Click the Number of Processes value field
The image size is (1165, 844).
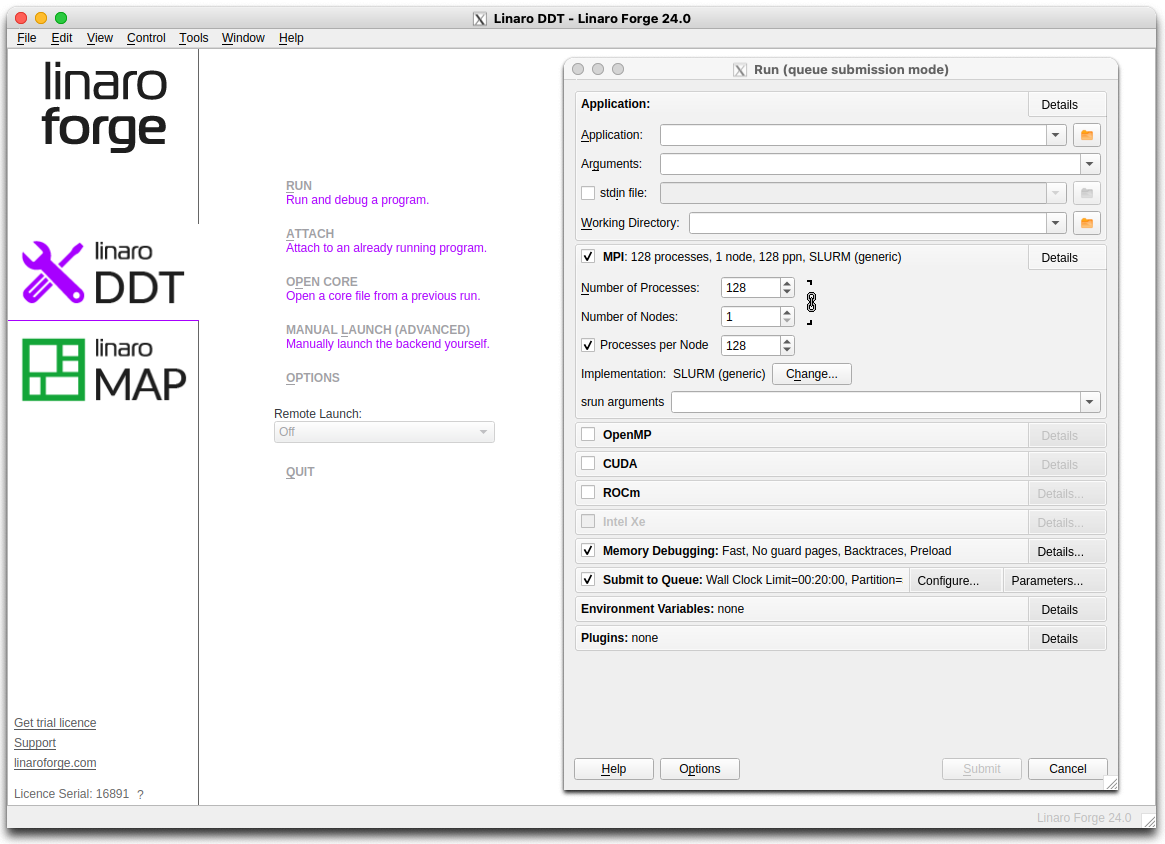coord(750,288)
